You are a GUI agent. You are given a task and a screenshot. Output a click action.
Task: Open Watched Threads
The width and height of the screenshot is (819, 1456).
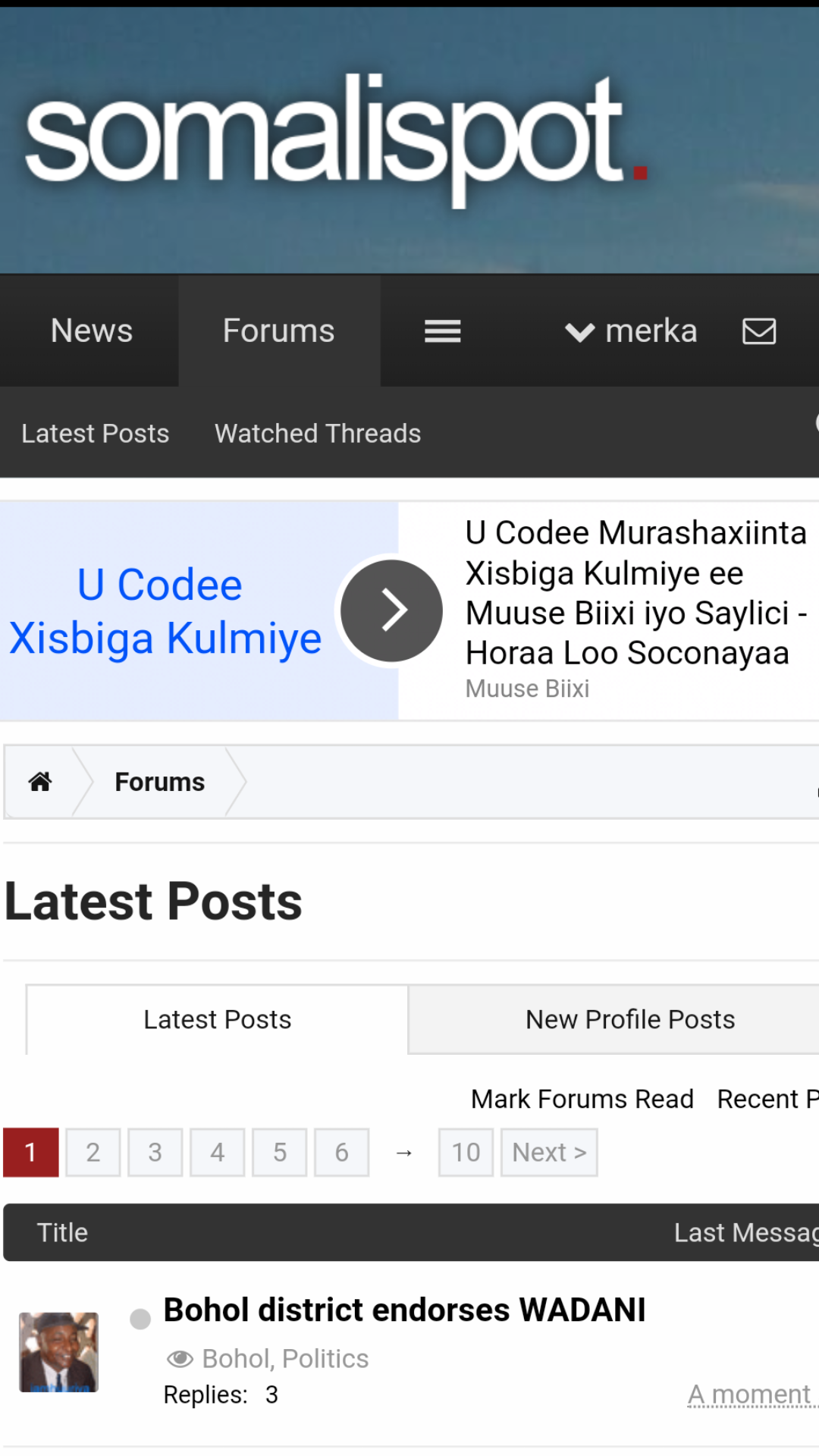pyautogui.click(x=318, y=433)
